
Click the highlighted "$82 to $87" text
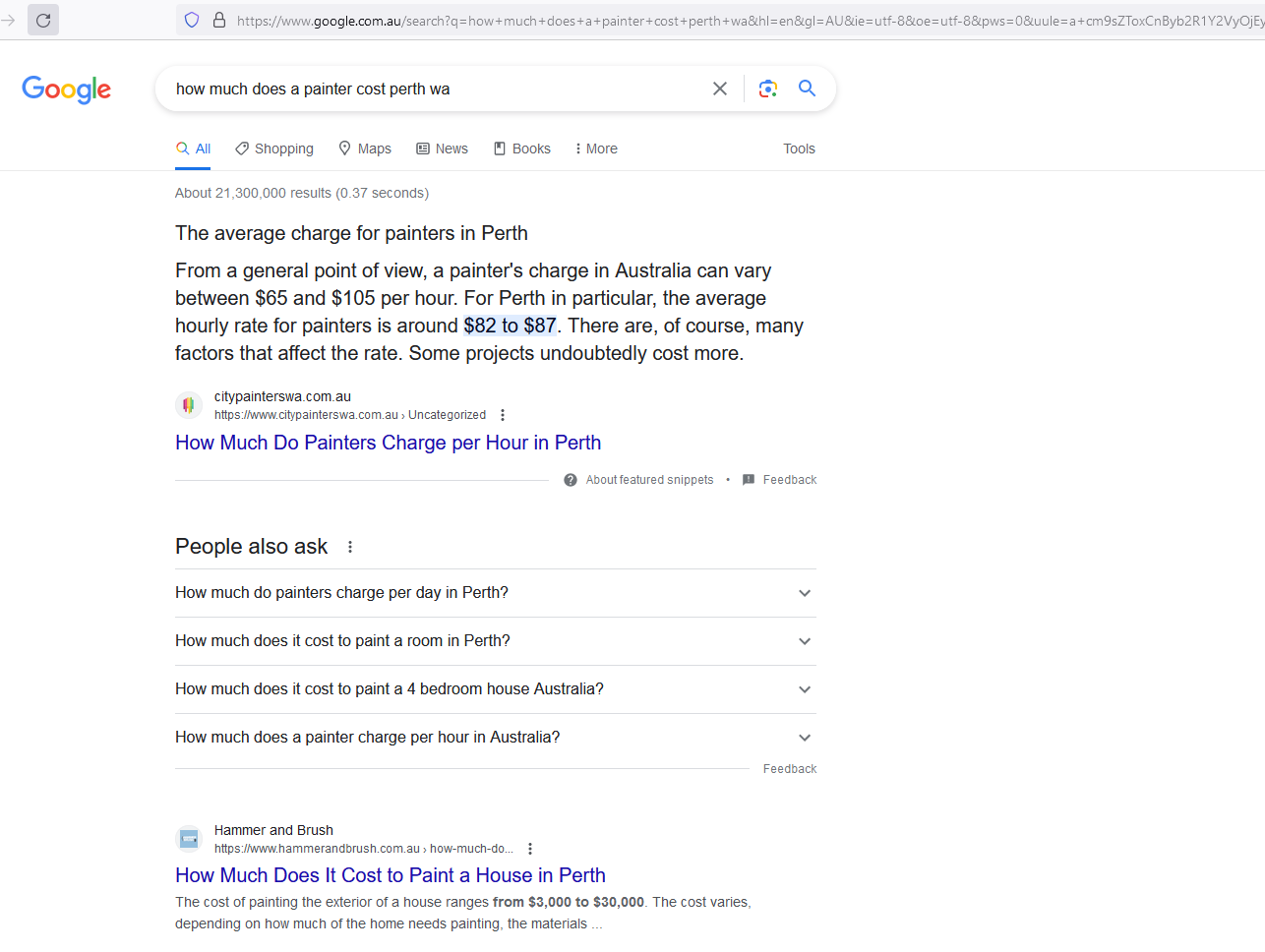click(x=510, y=326)
